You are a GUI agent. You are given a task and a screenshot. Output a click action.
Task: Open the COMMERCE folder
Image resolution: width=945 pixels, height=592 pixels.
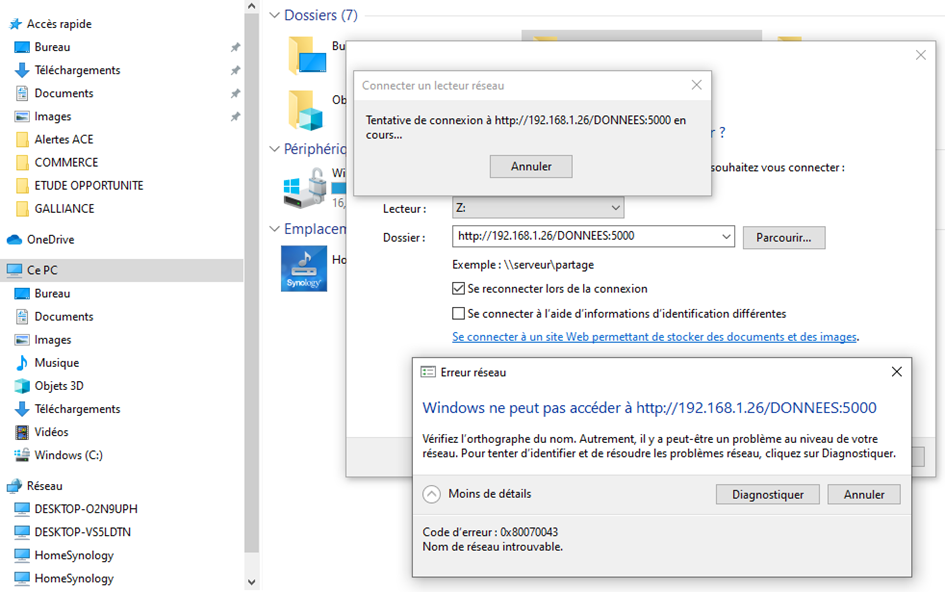point(66,163)
